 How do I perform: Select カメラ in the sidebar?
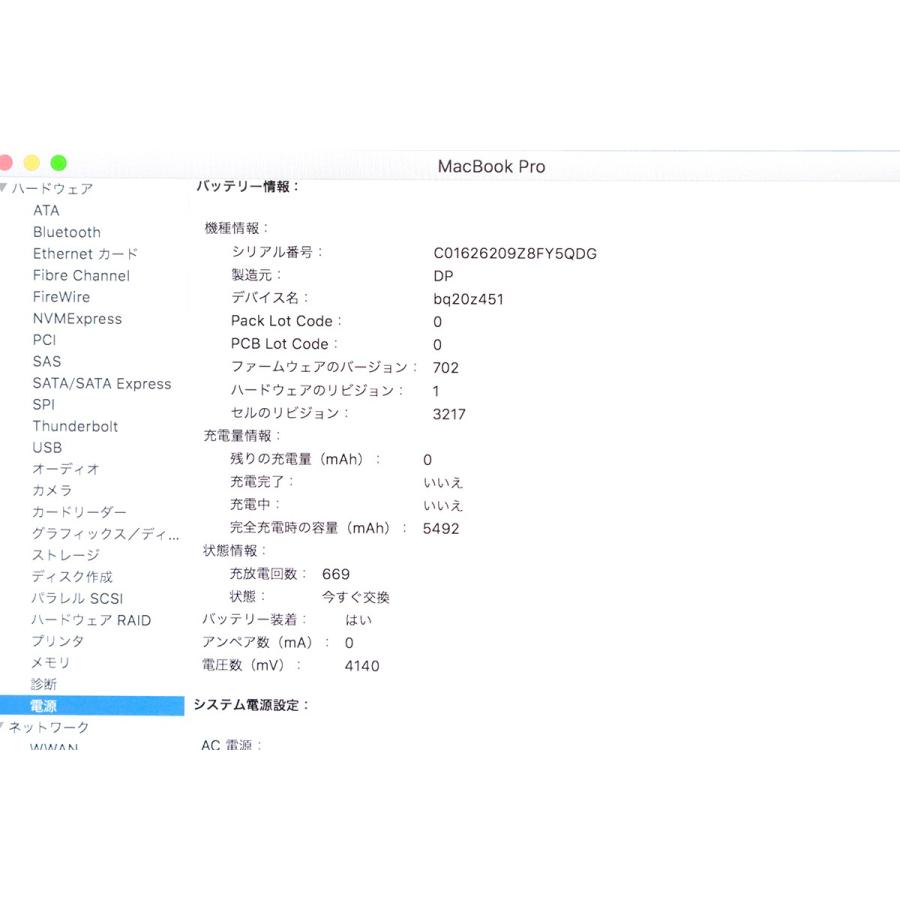[52, 491]
